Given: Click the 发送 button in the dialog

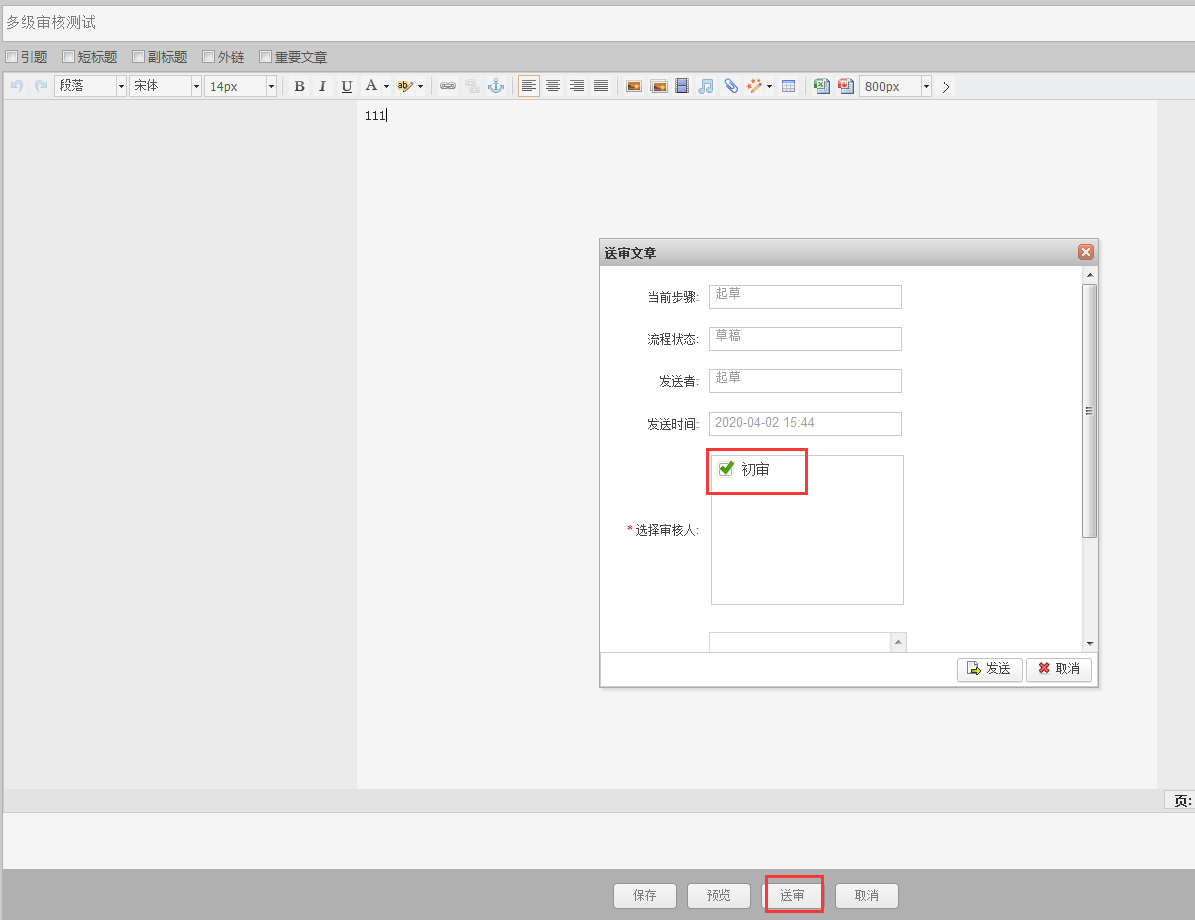Looking at the screenshot, I should [989, 669].
